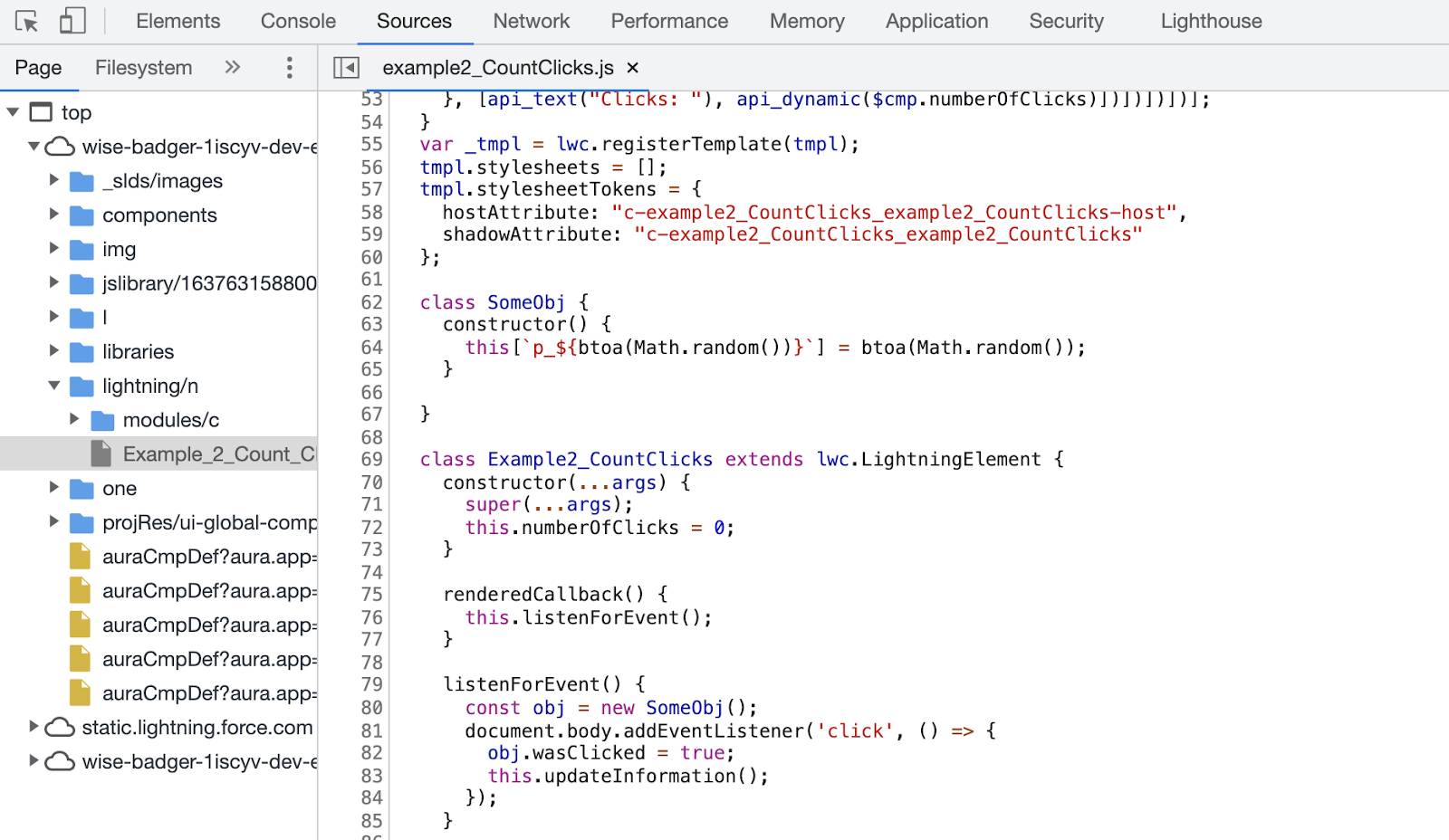This screenshot has width=1449, height=840.
Task: Switch to the Filesystem navigator tab
Action: click(143, 67)
